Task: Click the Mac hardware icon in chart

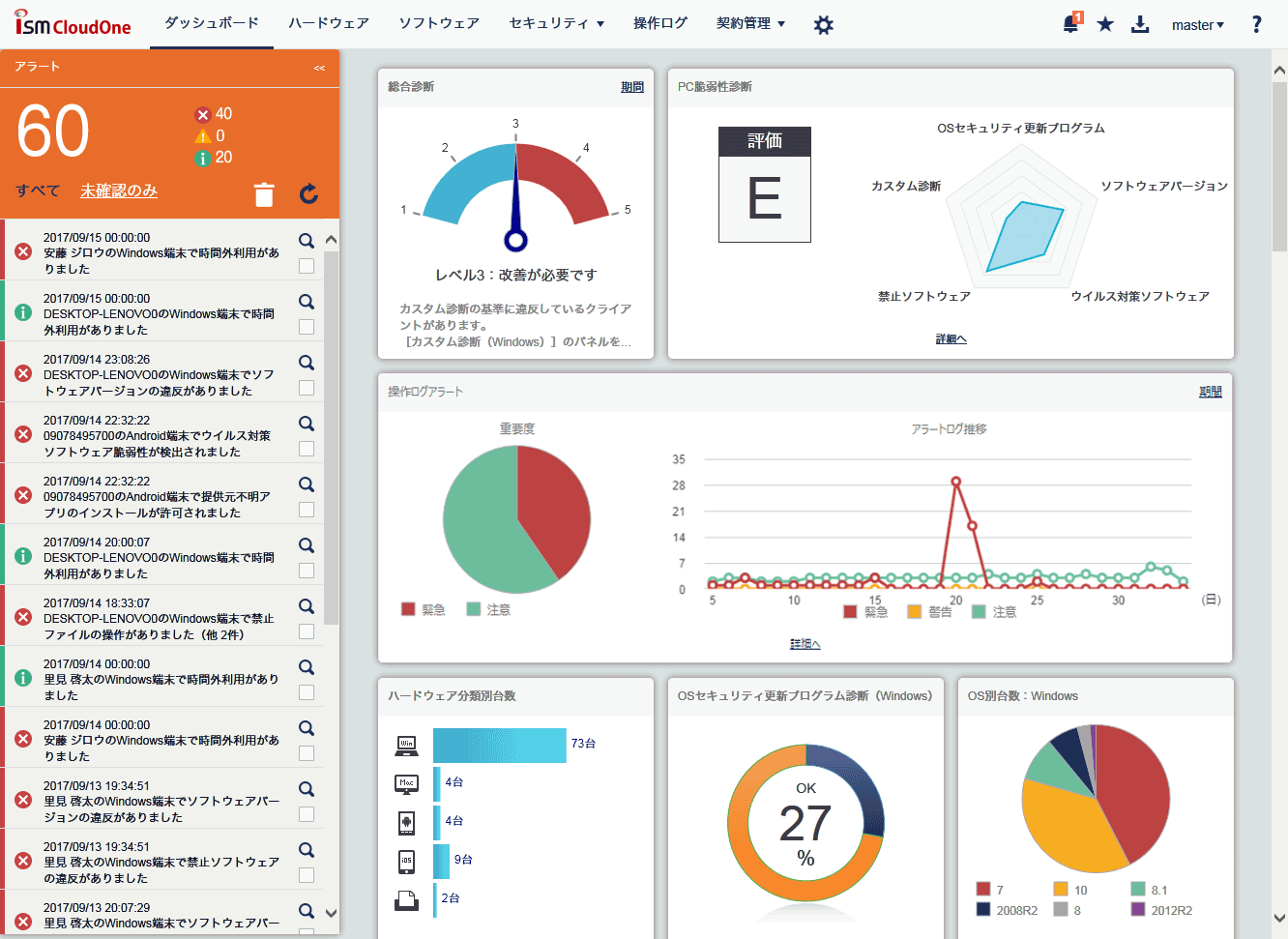Action: (406, 784)
